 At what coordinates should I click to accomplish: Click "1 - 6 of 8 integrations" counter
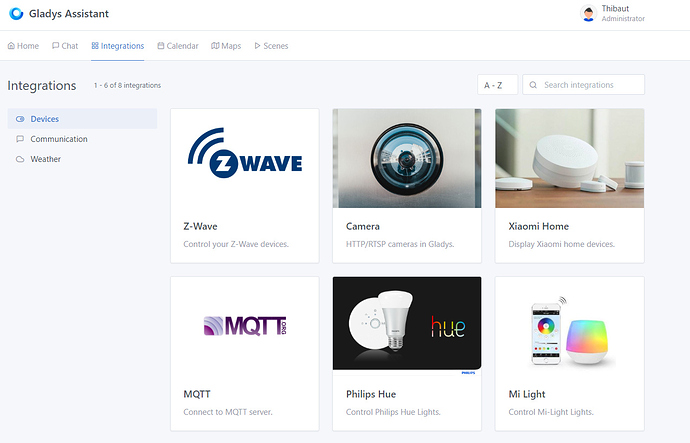127,85
